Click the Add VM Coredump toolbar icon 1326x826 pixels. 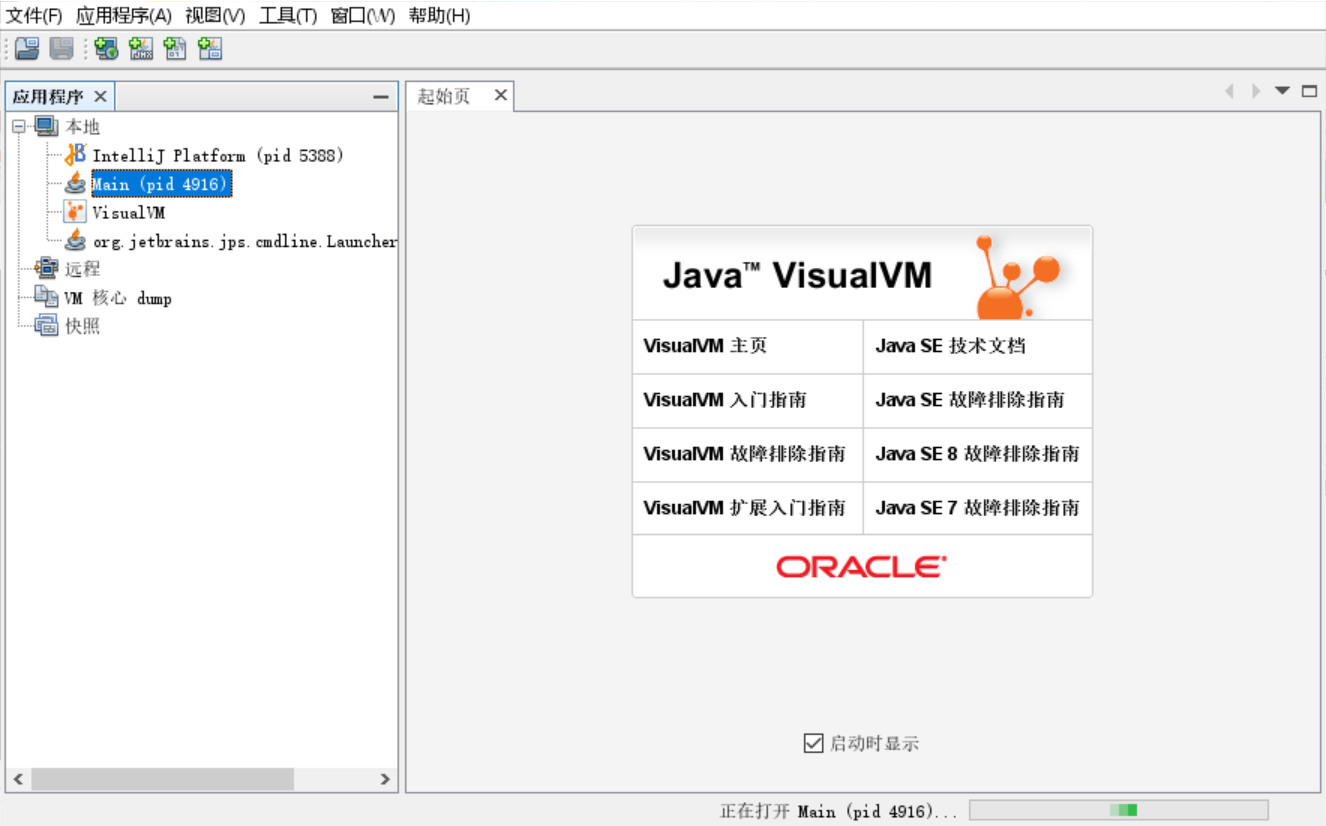coord(175,48)
